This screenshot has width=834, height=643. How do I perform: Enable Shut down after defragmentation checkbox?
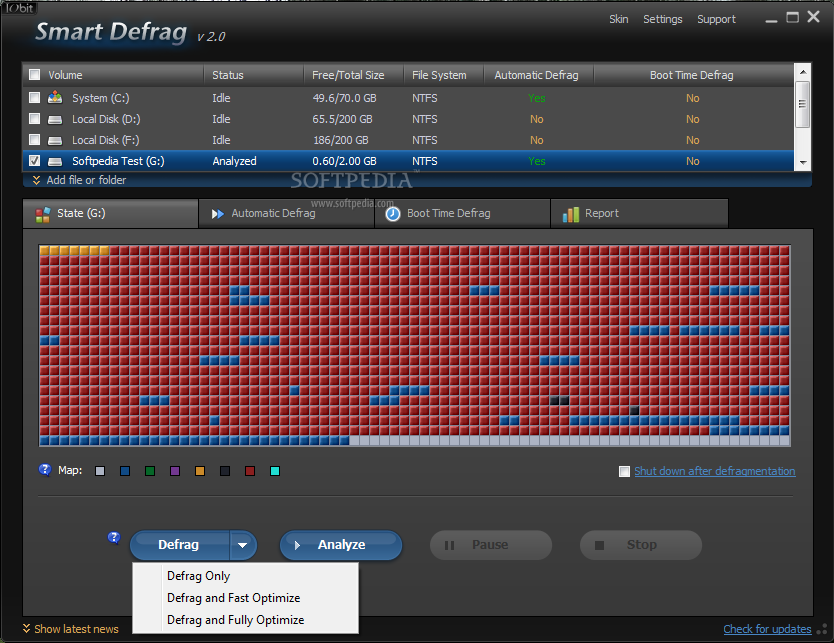coord(624,471)
